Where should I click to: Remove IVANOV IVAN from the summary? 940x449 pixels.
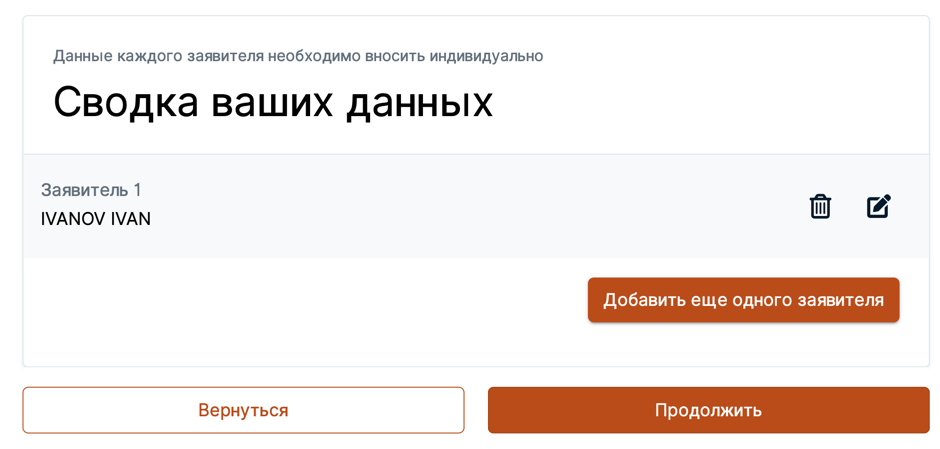(820, 206)
